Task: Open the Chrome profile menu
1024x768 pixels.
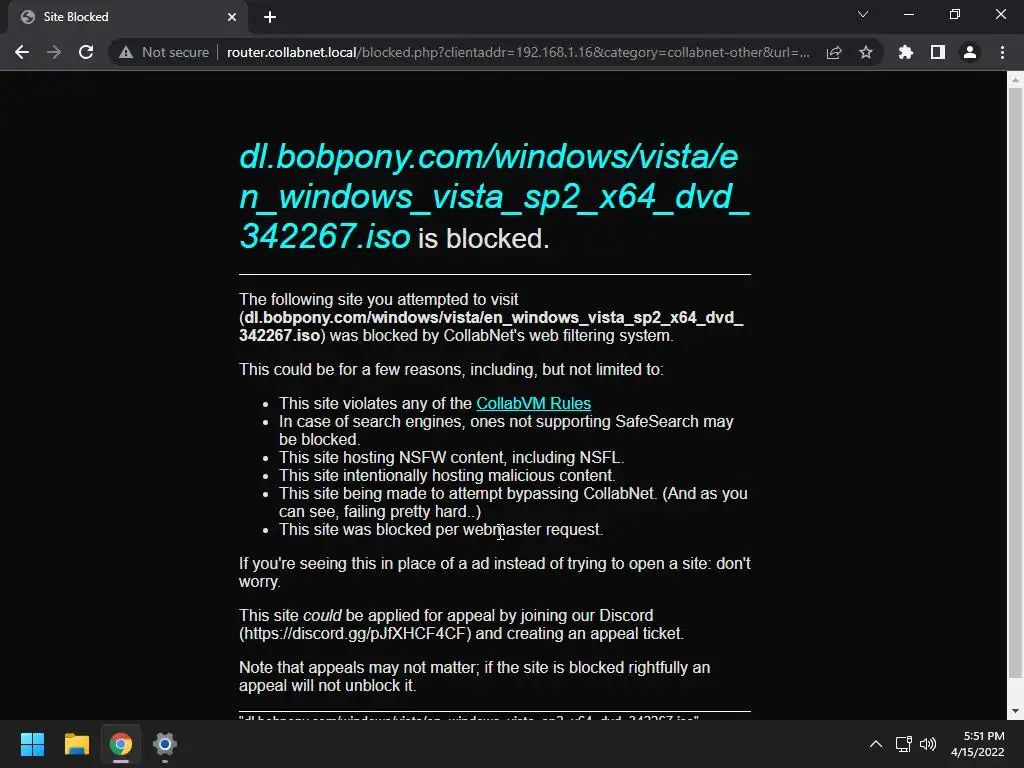Action: click(970, 52)
